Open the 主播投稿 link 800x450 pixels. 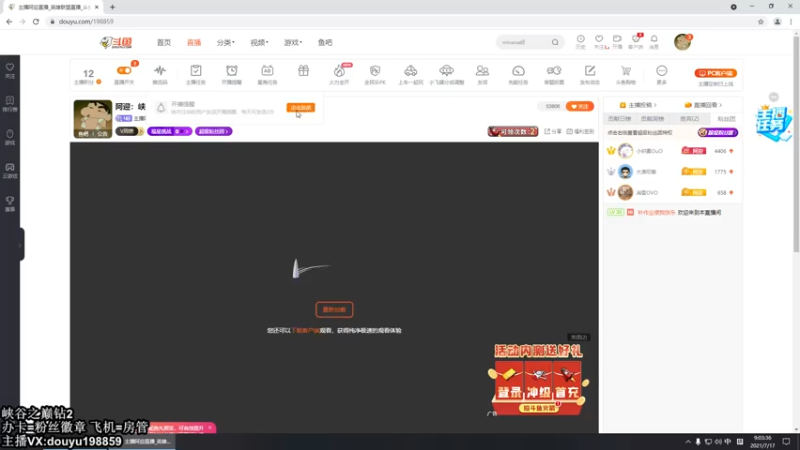[638, 105]
